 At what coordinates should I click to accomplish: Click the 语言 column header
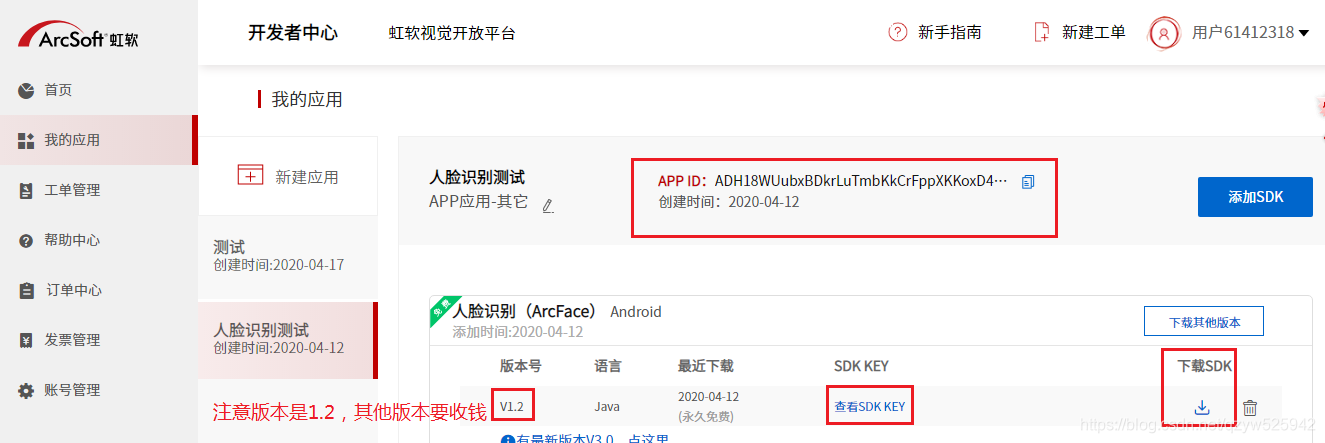pos(608,366)
